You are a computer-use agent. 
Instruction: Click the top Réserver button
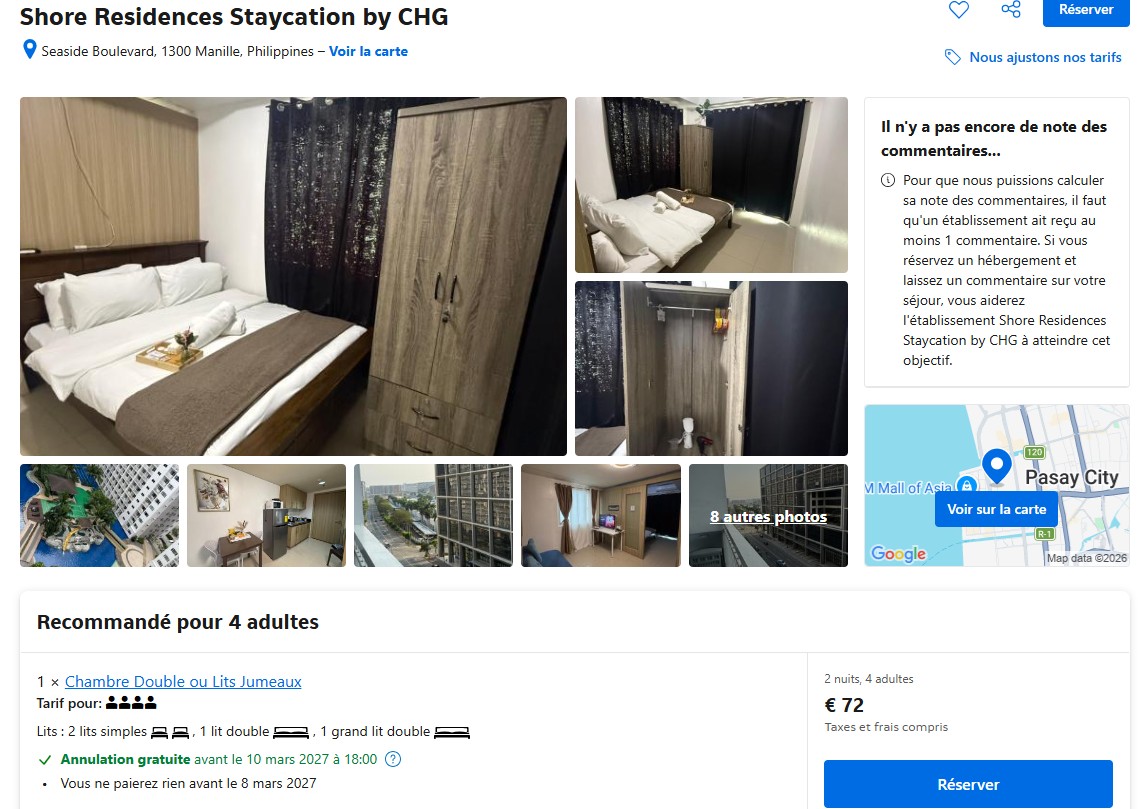coord(1086,10)
